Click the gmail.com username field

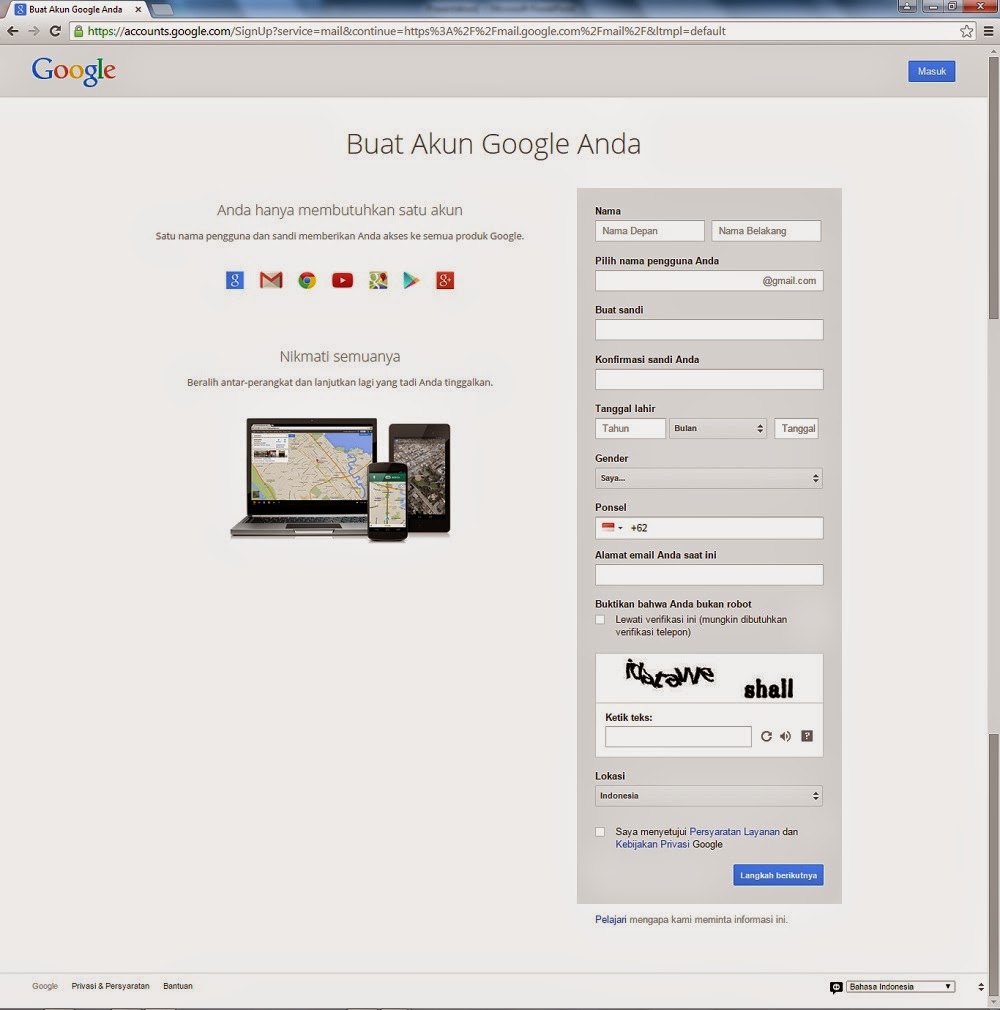709,281
